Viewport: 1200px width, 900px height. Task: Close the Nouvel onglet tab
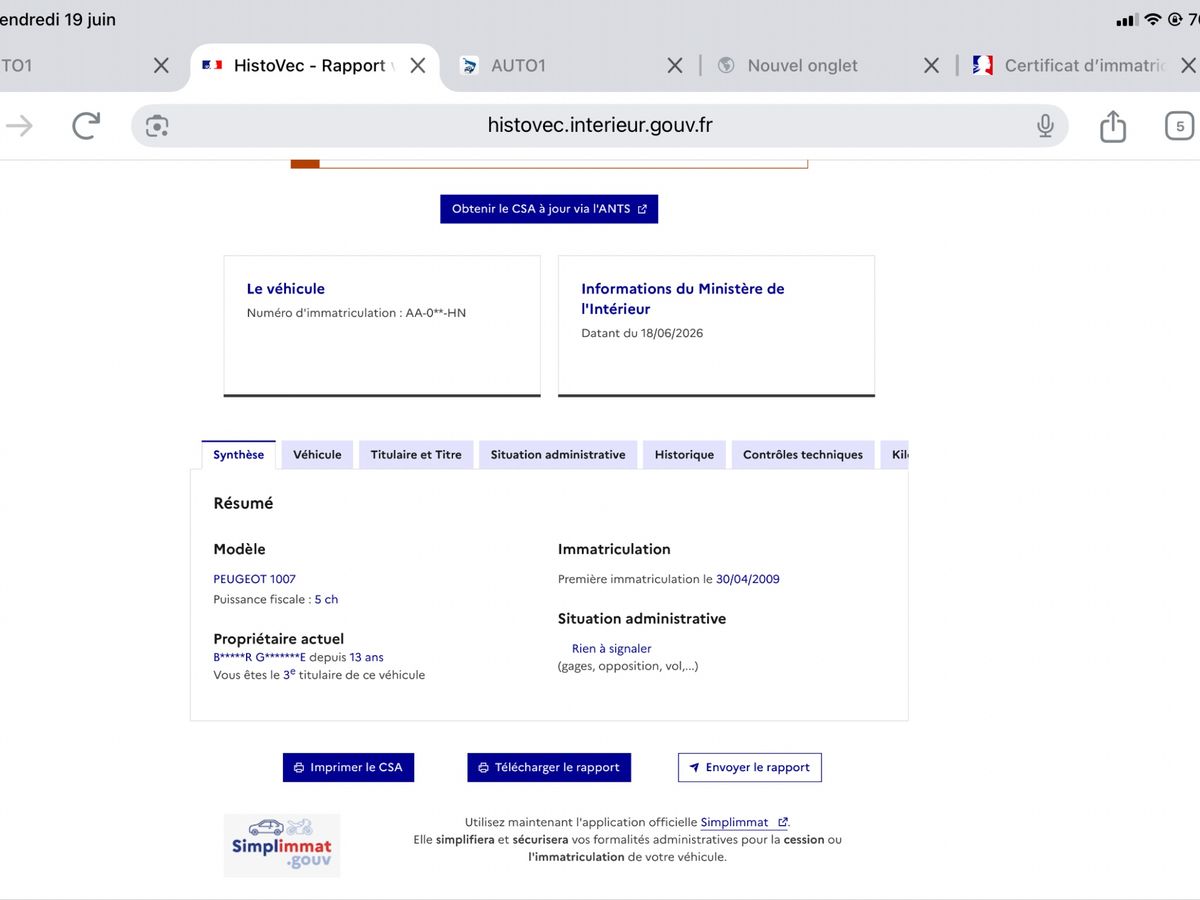pyautogui.click(x=931, y=65)
